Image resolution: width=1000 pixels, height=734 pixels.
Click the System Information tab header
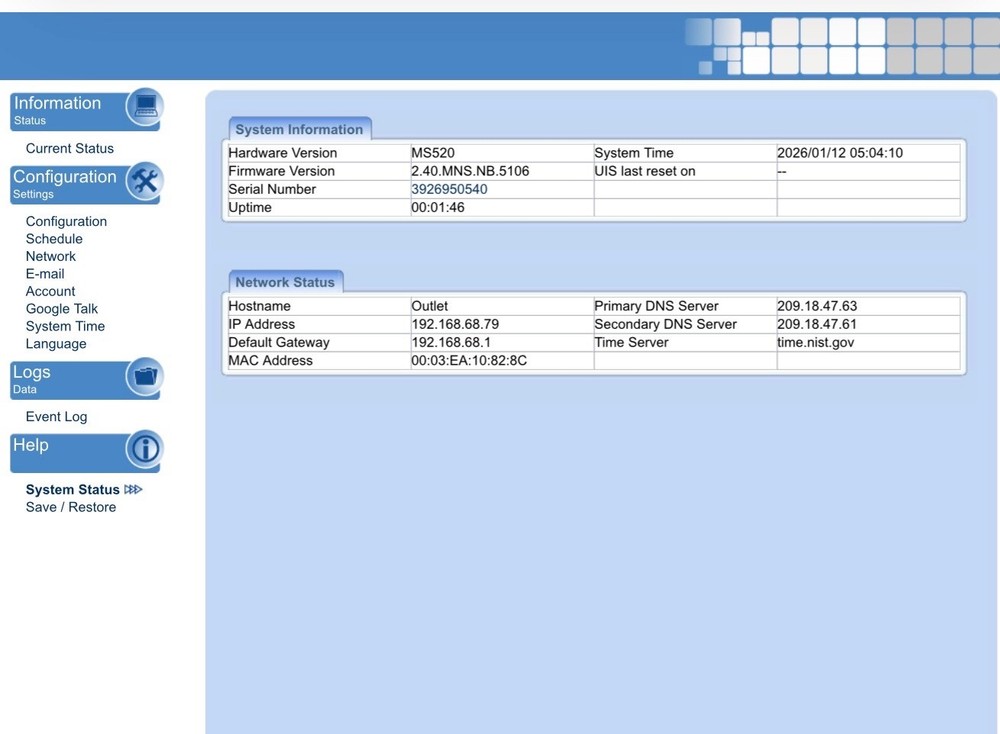(x=299, y=130)
